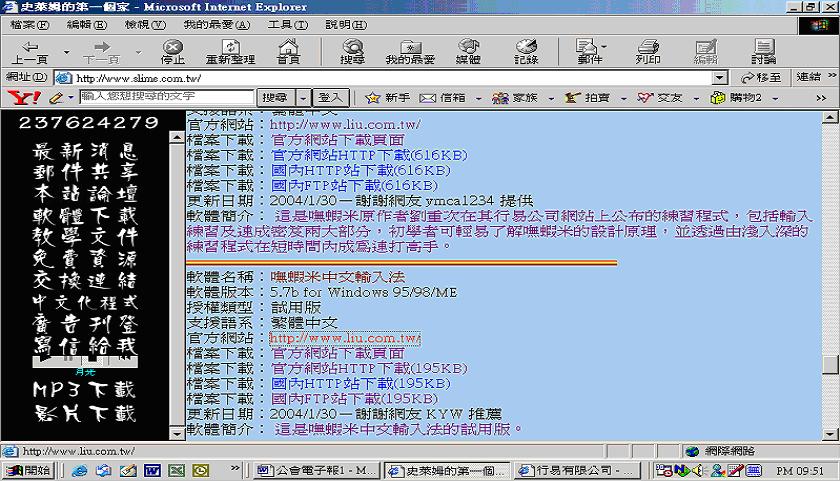Expand the 拍賣 dropdown arrow

pyautogui.click(x=623, y=98)
